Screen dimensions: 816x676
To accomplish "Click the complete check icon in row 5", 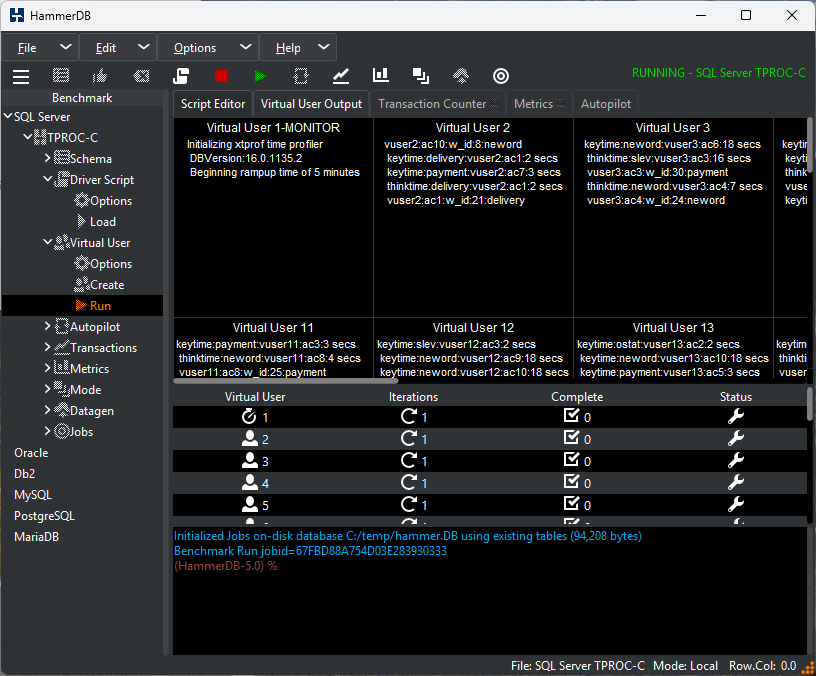I will [571, 504].
